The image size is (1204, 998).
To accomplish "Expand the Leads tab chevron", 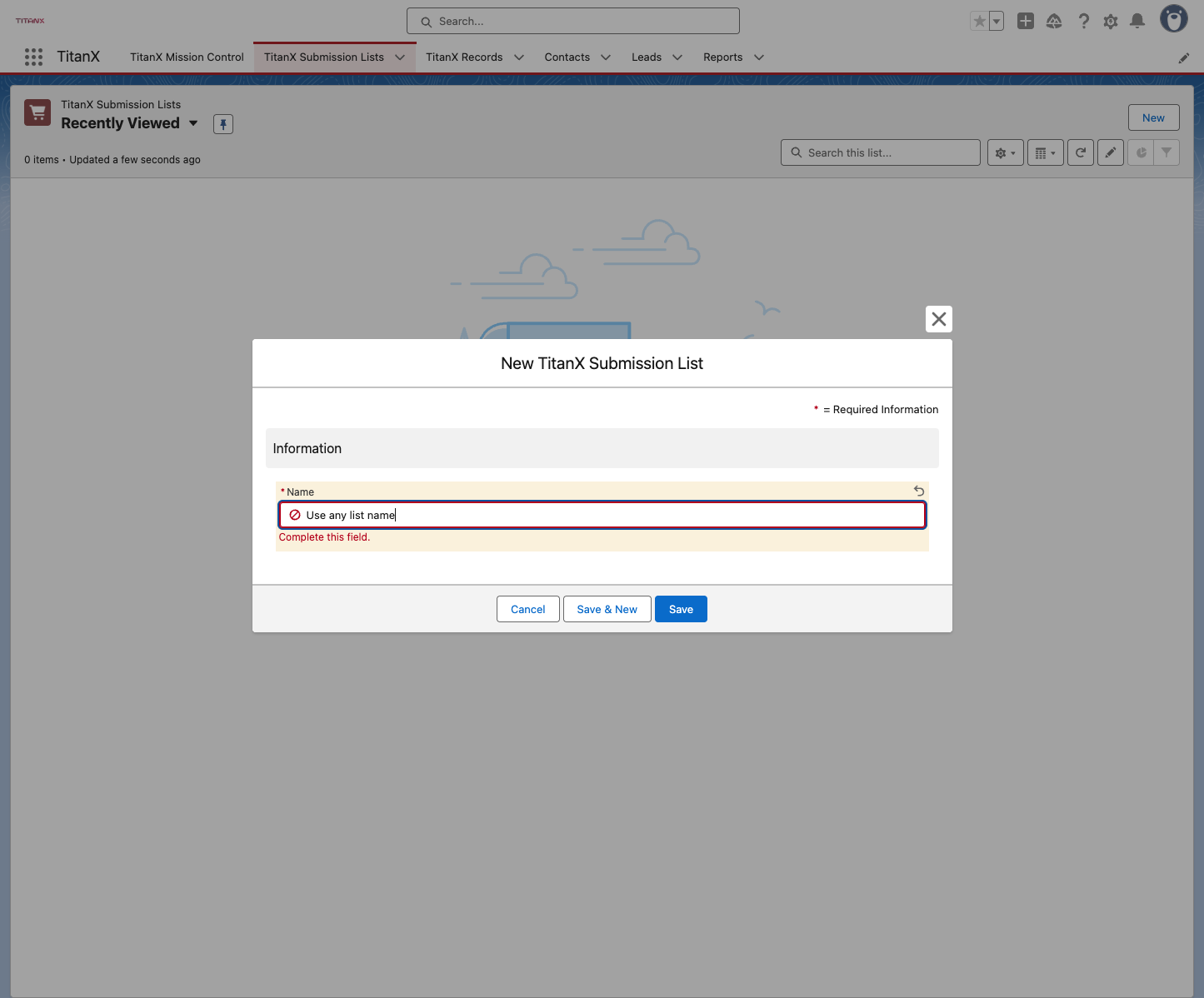I will tap(677, 57).
